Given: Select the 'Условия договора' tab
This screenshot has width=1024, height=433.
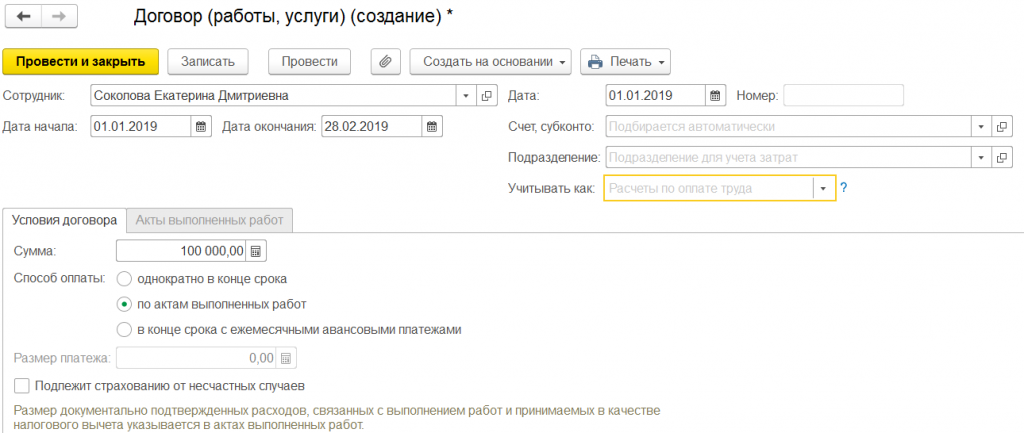Looking at the screenshot, I should (x=65, y=220).
